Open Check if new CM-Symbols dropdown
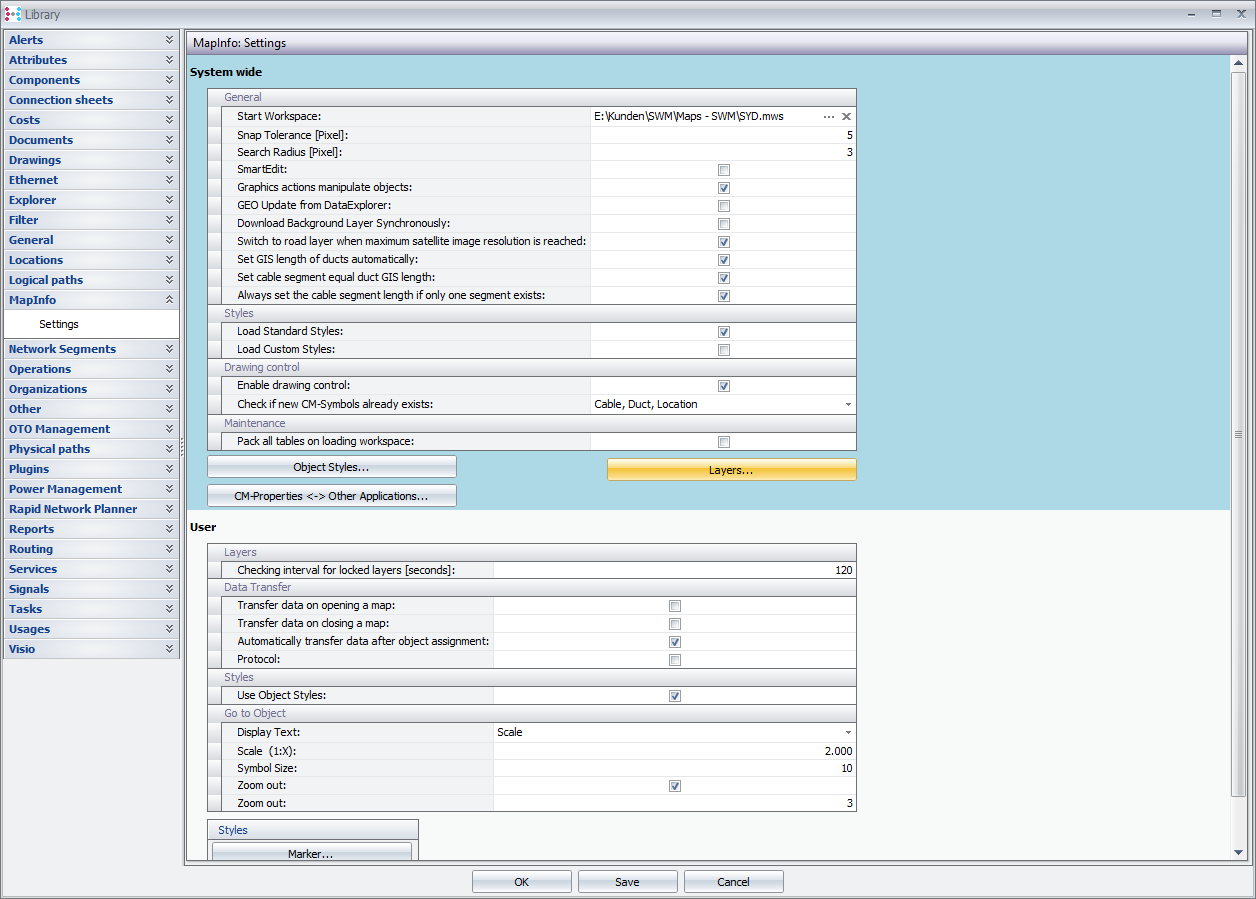Viewport: 1256px width, 899px height. click(x=848, y=404)
